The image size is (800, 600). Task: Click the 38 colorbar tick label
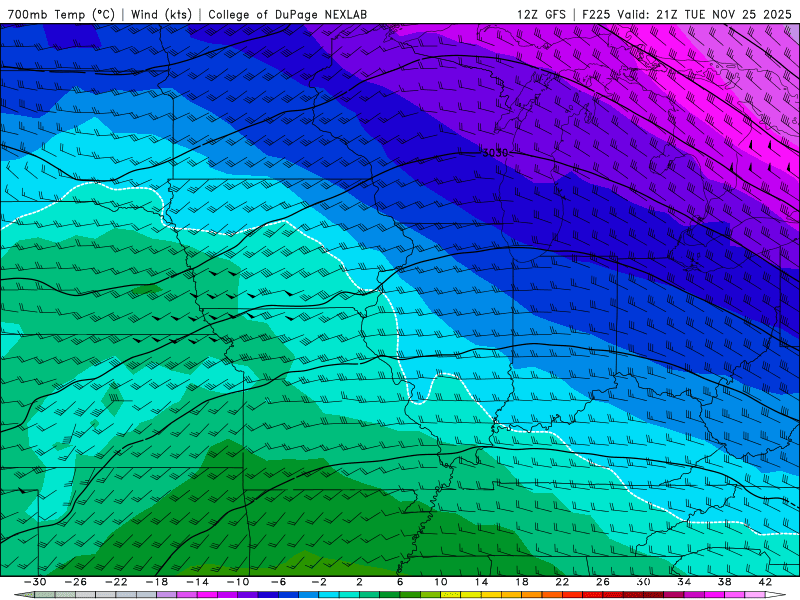(x=724, y=582)
